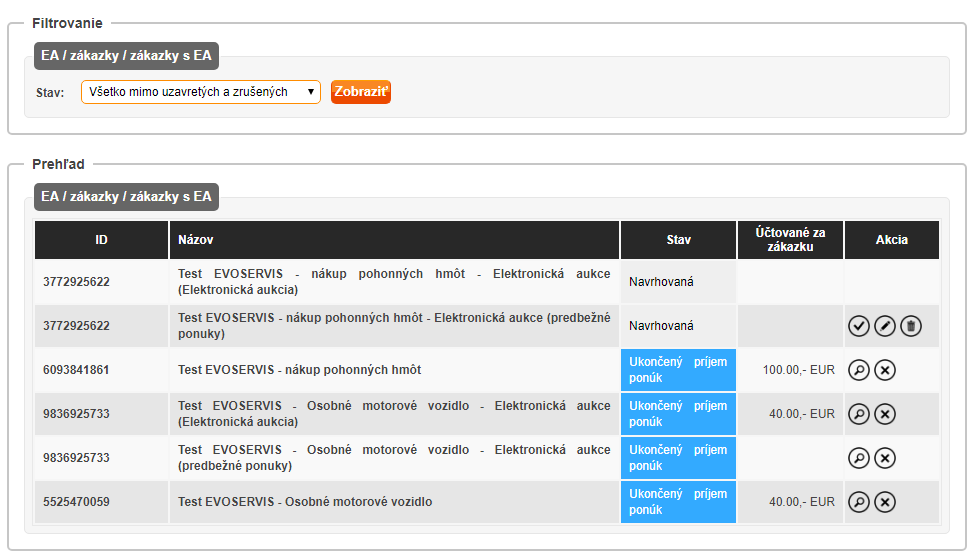
Task: Click cancel X icon for order 5525470059
Action: click(x=885, y=502)
